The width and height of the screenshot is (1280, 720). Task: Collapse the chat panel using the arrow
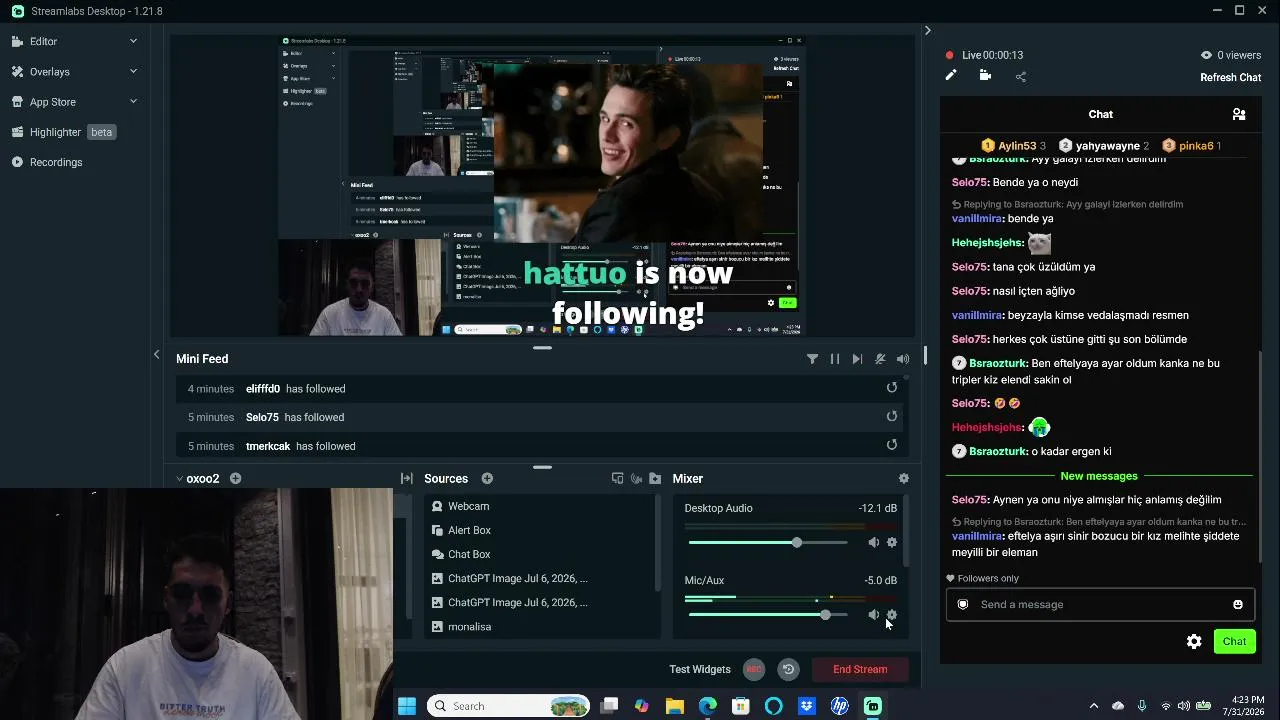pyautogui.click(x=927, y=31)
